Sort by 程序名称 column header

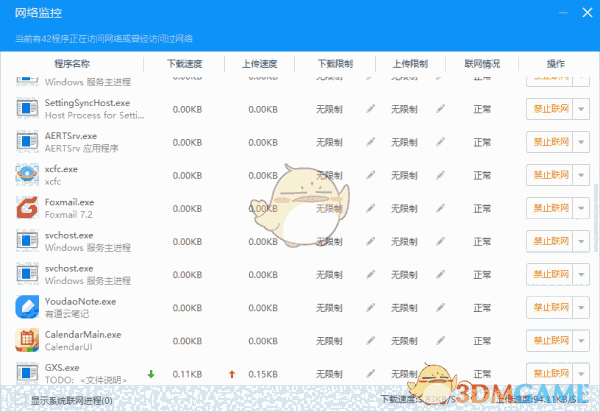(72, 64)
